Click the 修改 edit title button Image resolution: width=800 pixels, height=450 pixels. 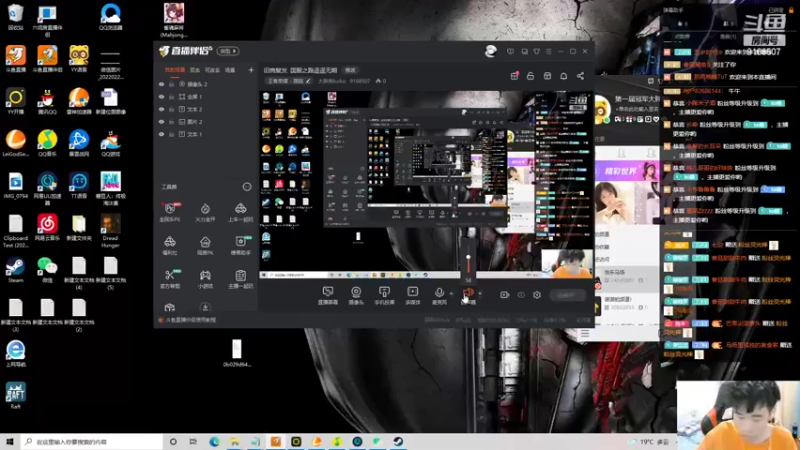click(x=350, y=70)
